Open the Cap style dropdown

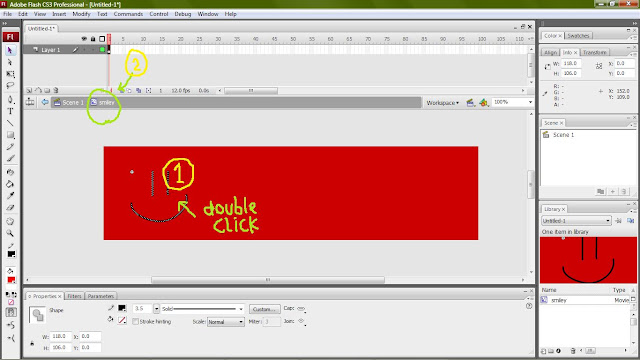coord(301,309)
